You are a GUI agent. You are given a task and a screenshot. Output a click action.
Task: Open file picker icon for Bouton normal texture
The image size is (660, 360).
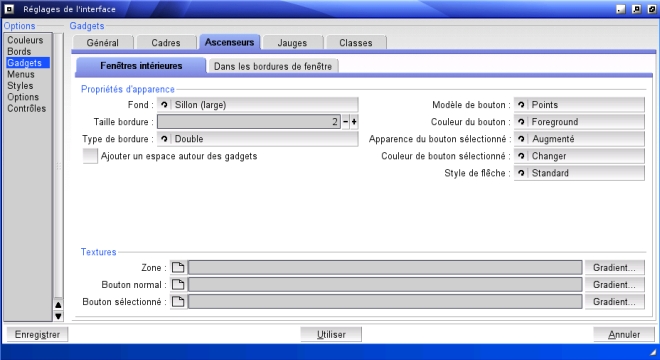(178, 285)
